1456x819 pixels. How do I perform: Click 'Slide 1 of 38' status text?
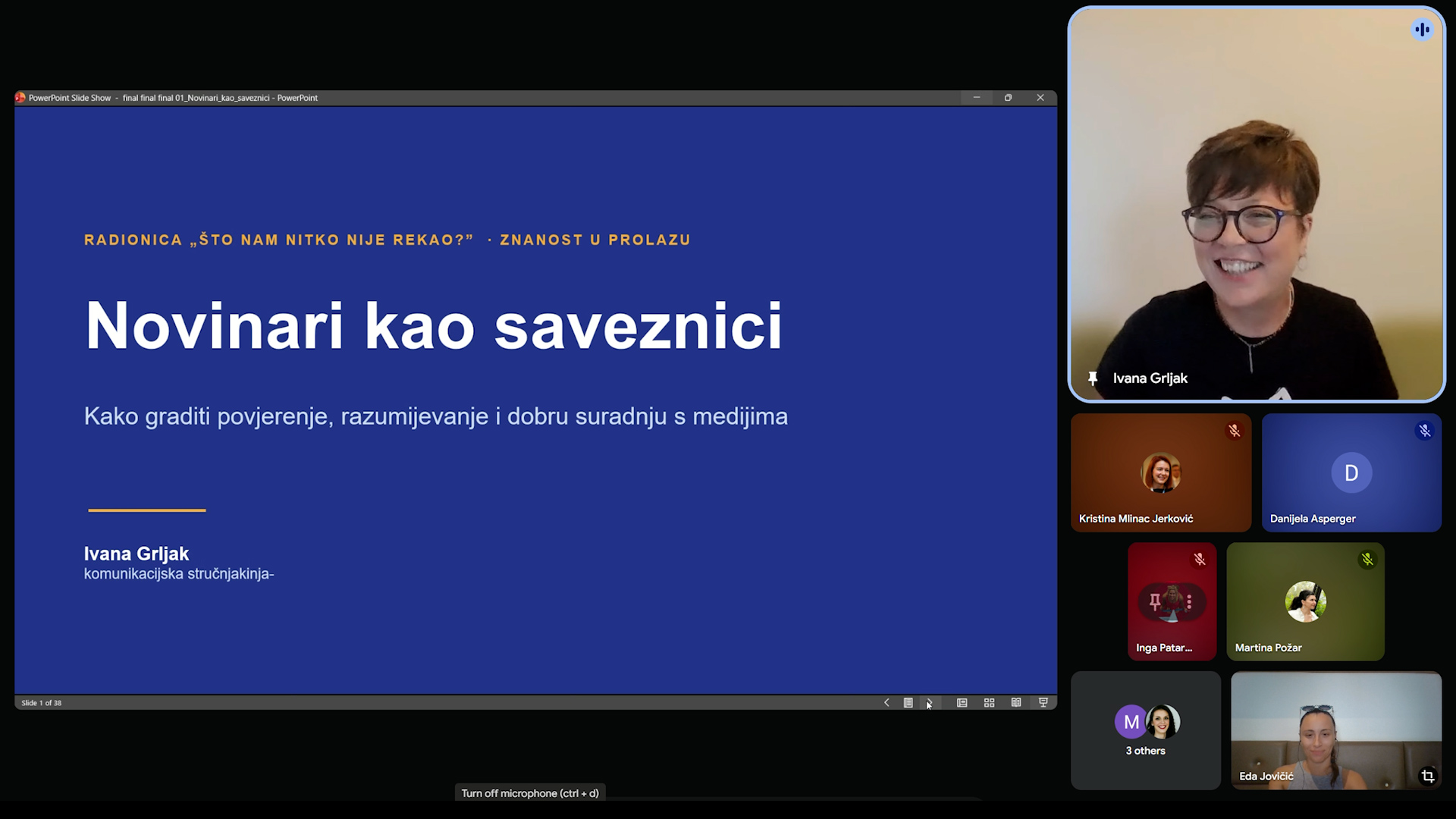(x=42, y=703)
